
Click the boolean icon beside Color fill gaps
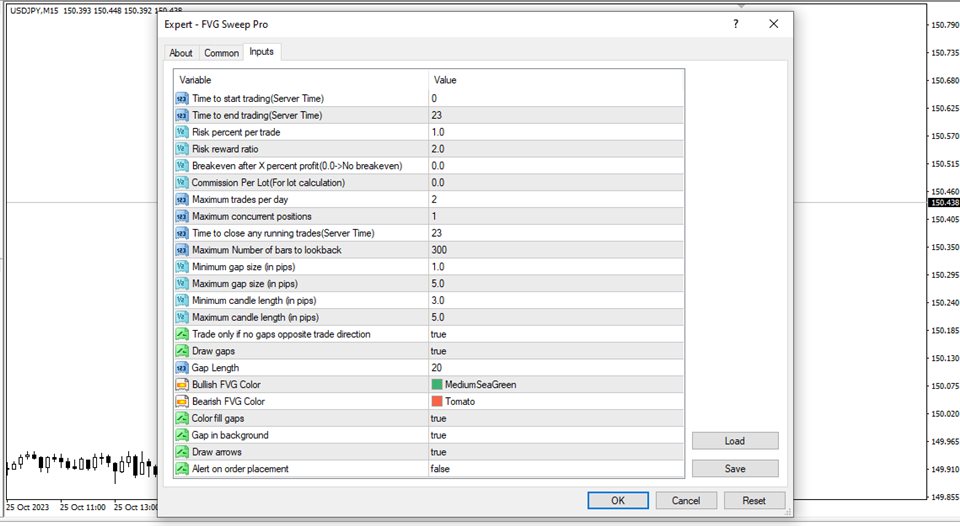(182, 418)
